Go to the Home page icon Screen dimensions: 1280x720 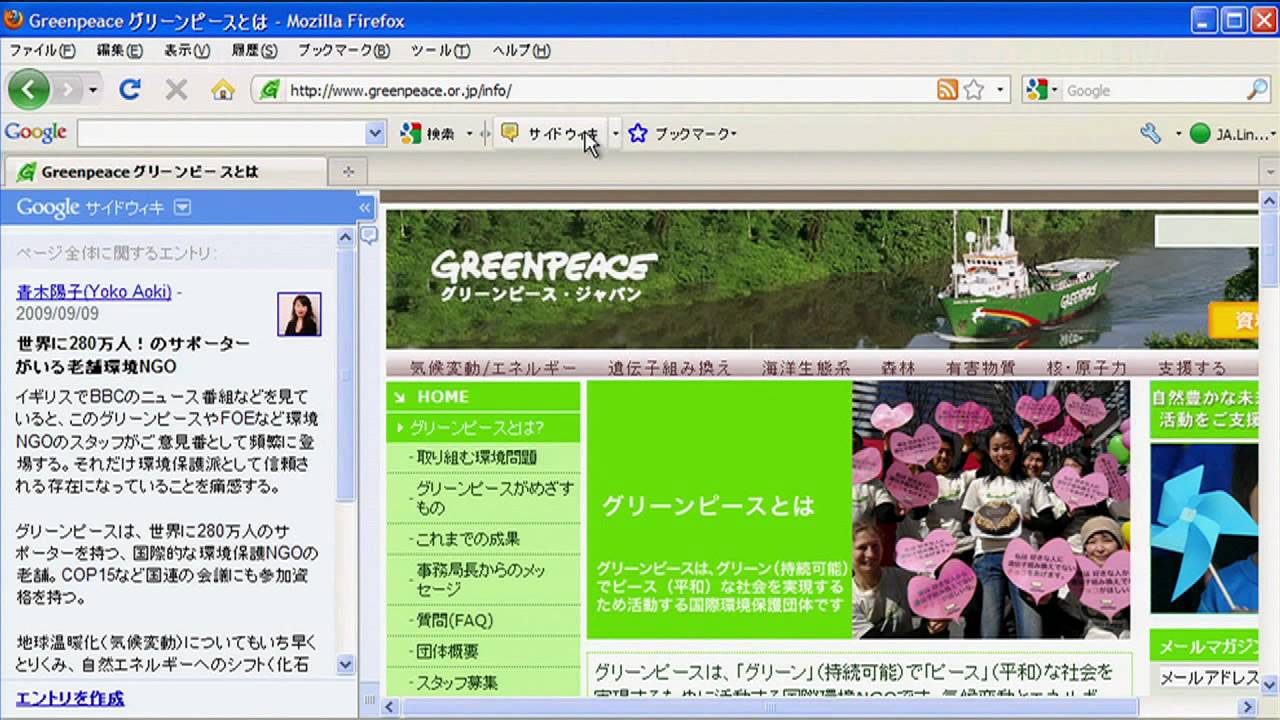click(223, 90)
